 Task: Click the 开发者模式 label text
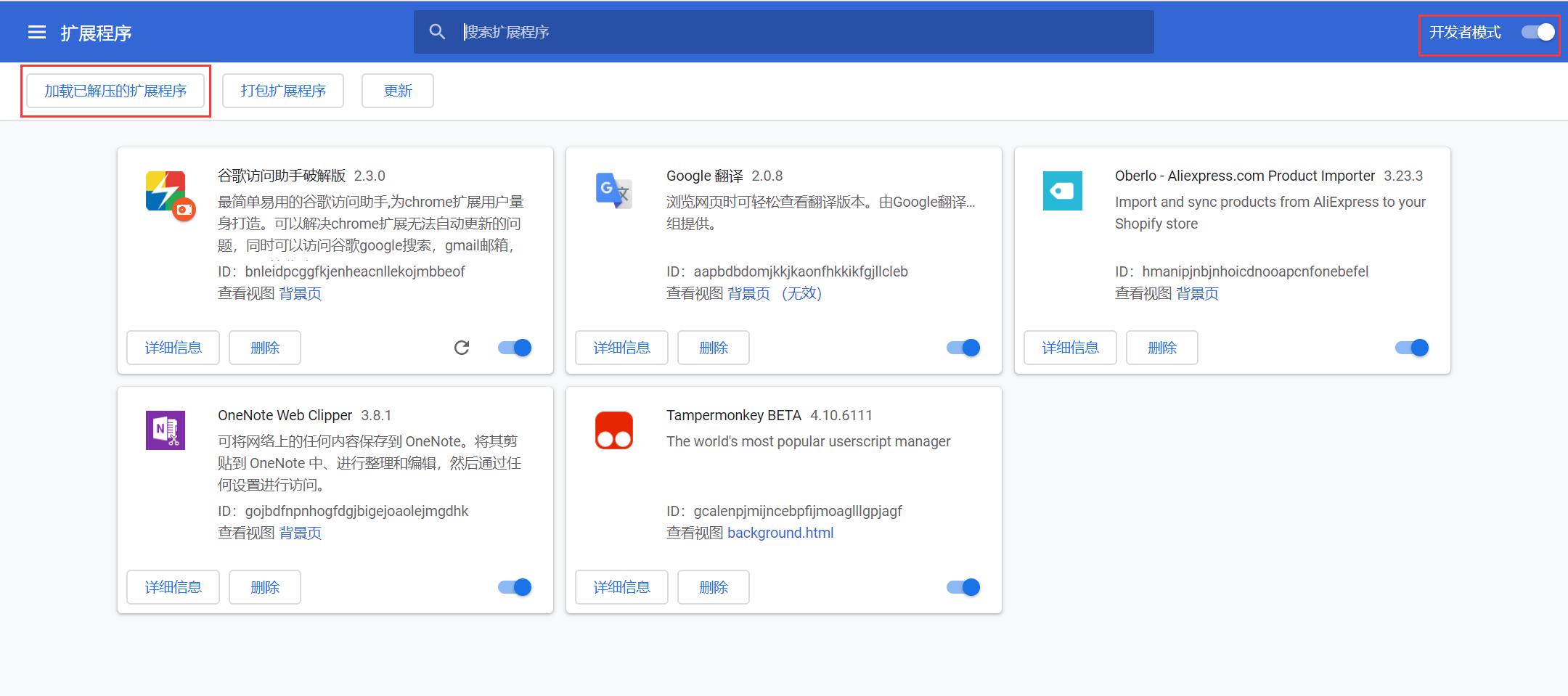[x=1465, y=32]
